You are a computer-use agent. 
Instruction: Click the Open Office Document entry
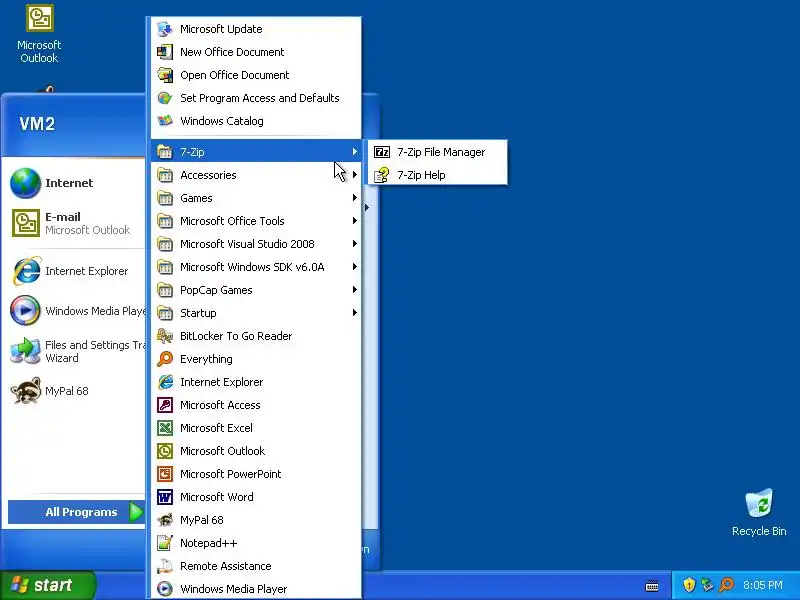coord(256,75)
